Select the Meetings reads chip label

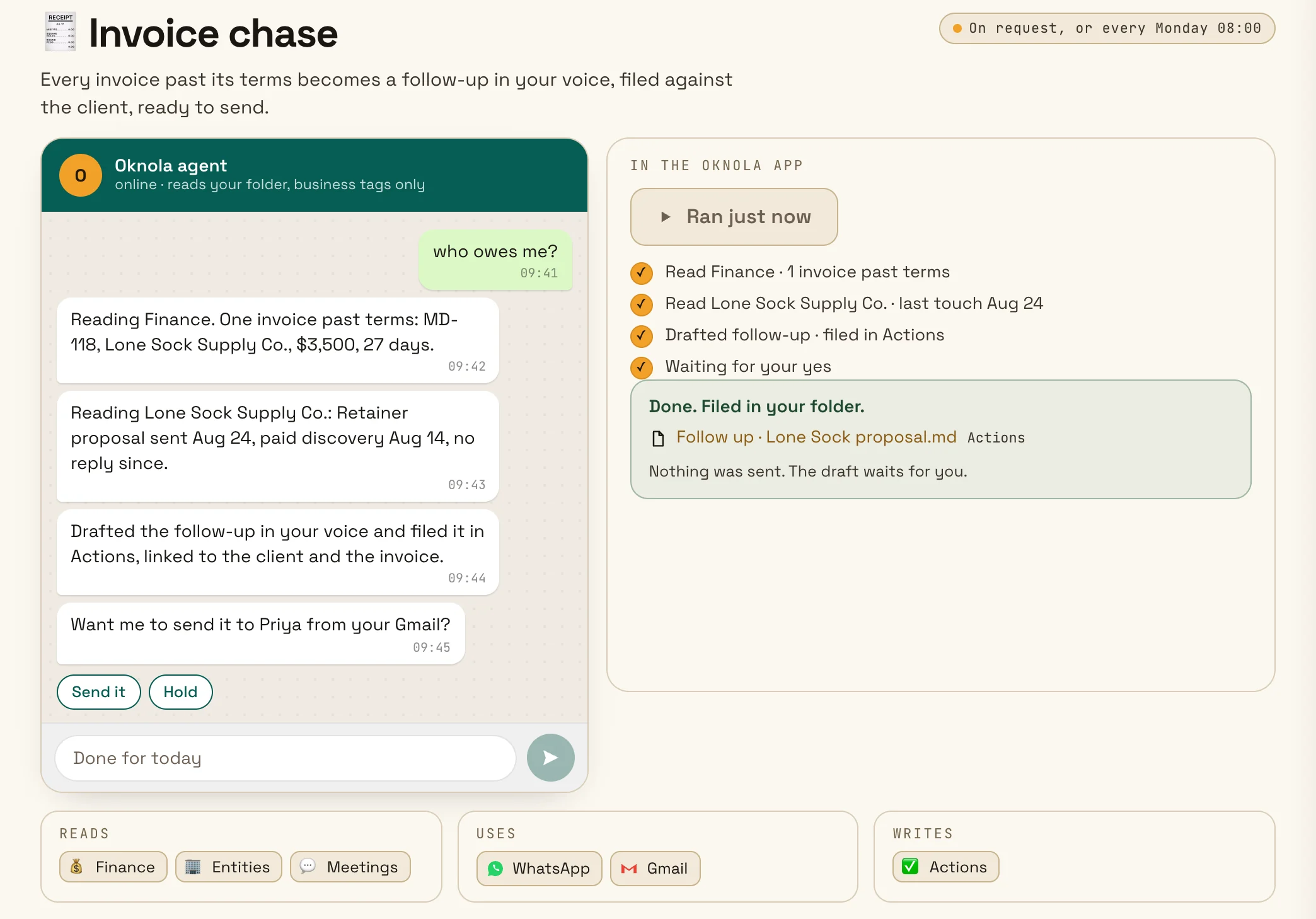pos(362,867)
